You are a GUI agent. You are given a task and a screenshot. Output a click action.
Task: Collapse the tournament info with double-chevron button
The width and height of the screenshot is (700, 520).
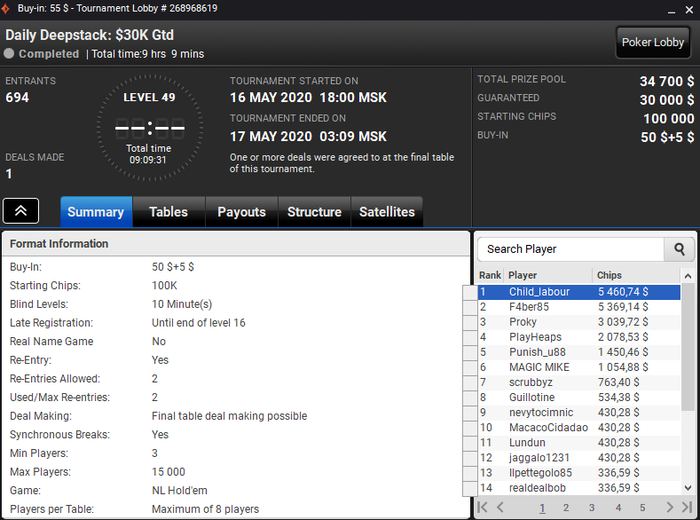21,211
